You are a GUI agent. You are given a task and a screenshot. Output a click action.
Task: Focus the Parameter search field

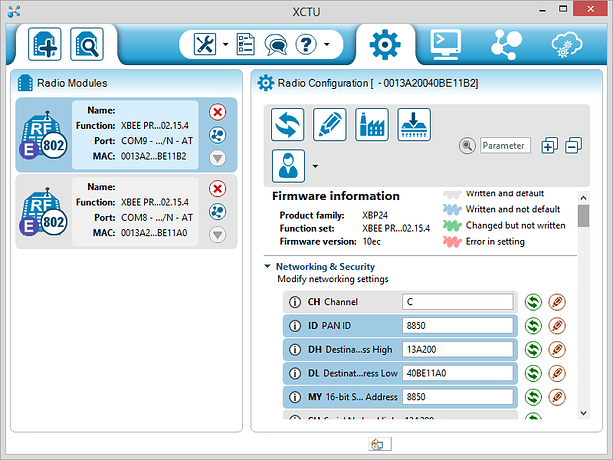(x=505, y=146)
